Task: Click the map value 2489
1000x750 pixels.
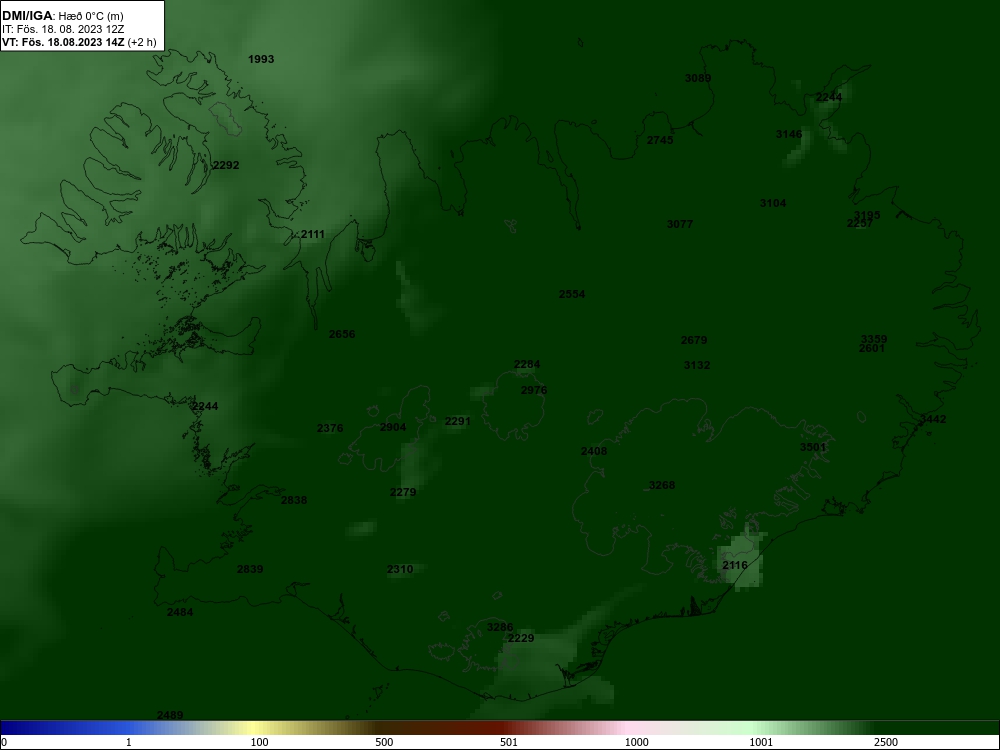Action: coord(170,715)
